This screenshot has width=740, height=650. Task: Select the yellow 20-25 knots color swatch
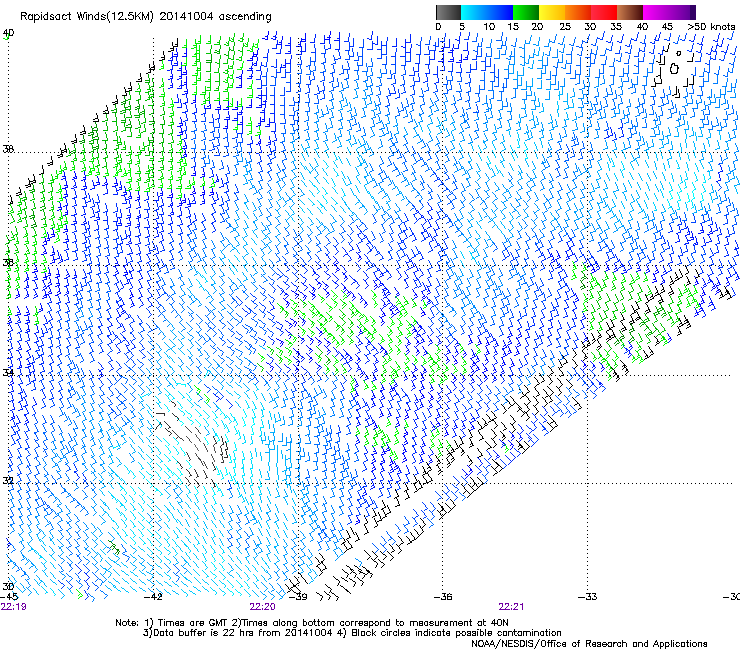552,12
